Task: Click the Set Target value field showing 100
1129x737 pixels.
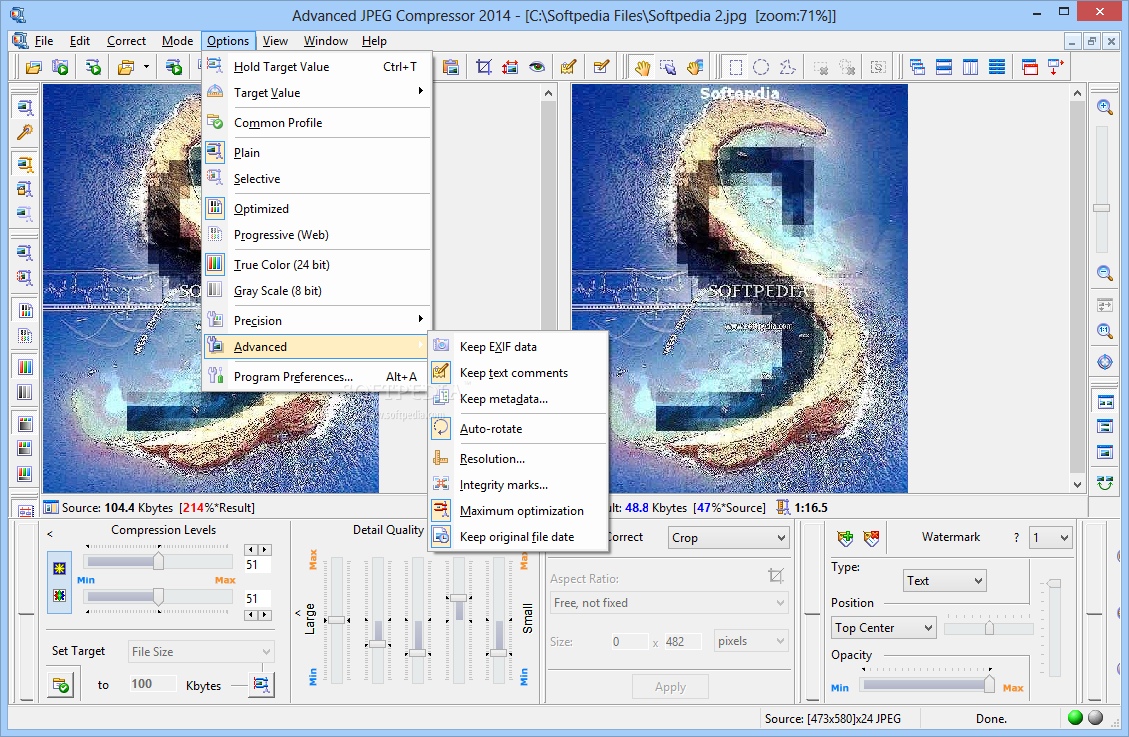Action: (153, 684)
